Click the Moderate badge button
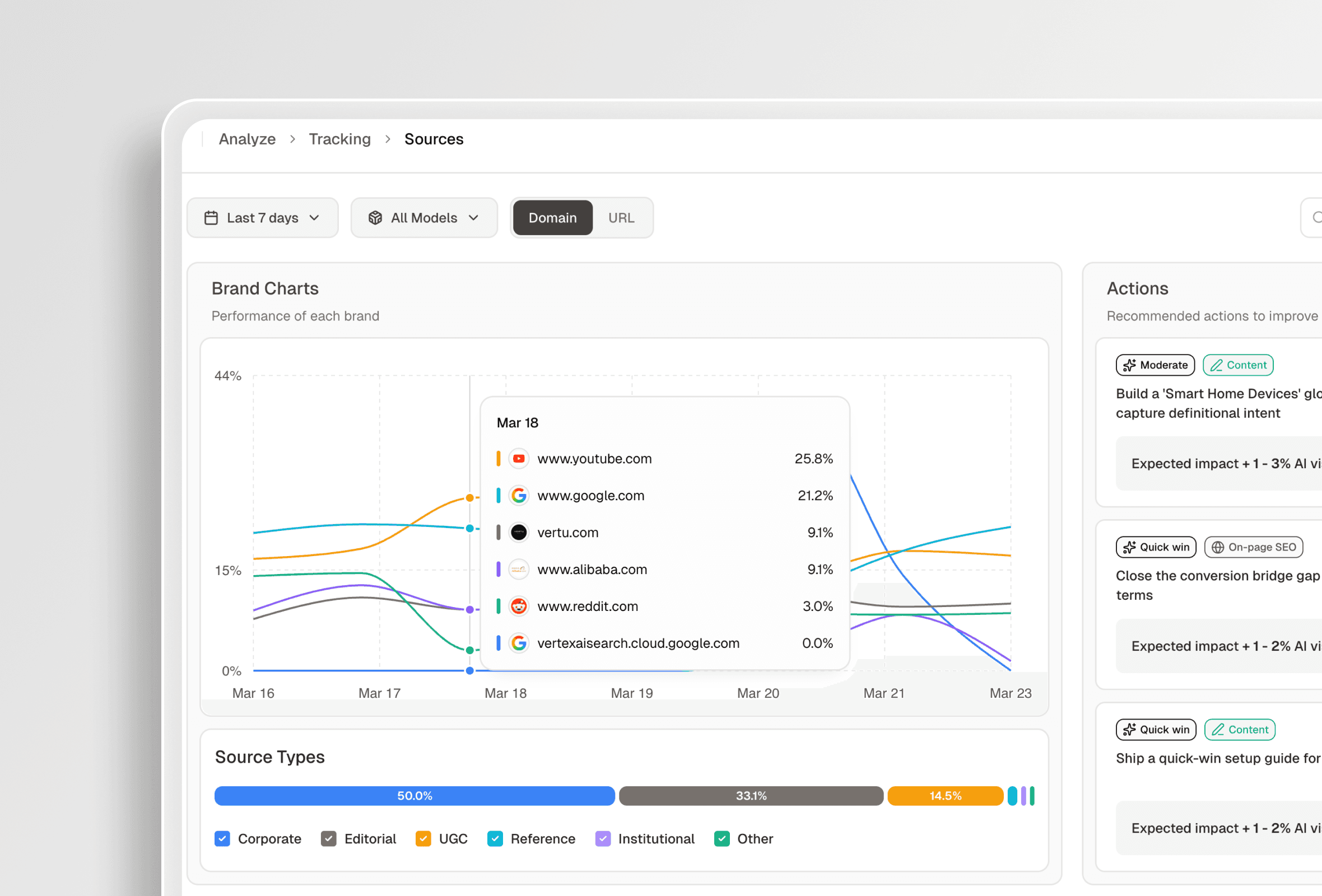This screenshot has width=1322, height=896. click(1155, 365)
